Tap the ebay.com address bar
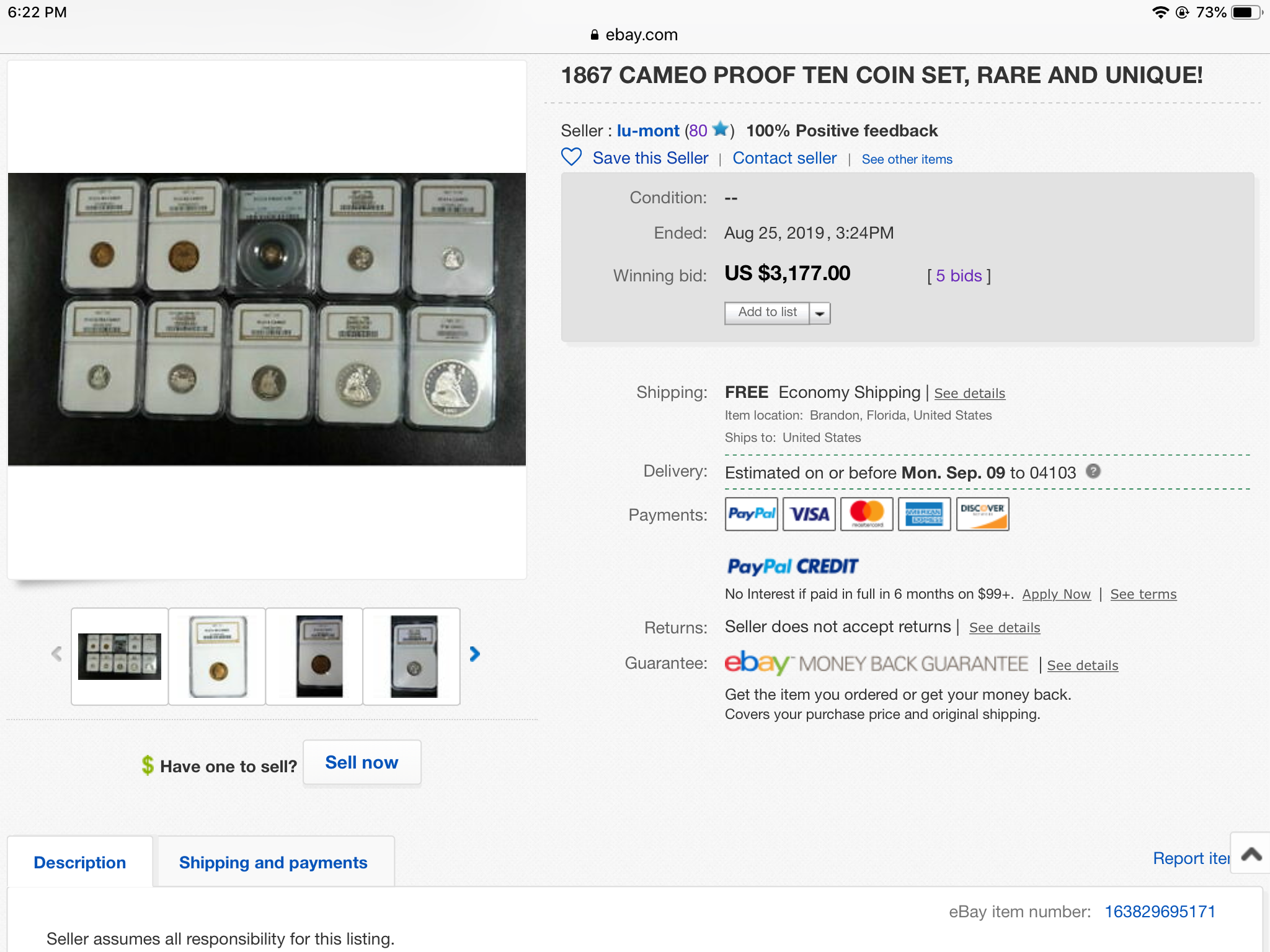Viewport: 1270px width, 952px height. (635, 35)
